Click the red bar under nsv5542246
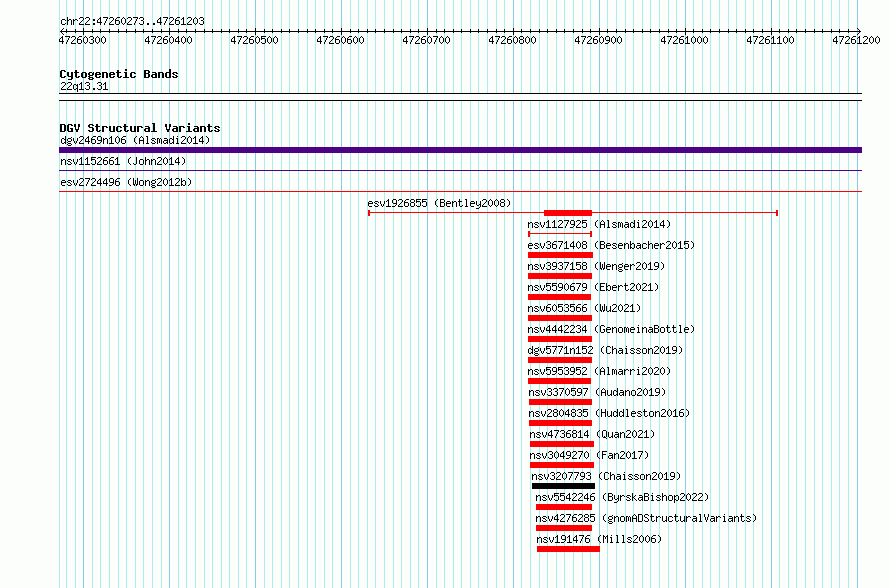Screen dimensions: 890x588 [564, 507]
